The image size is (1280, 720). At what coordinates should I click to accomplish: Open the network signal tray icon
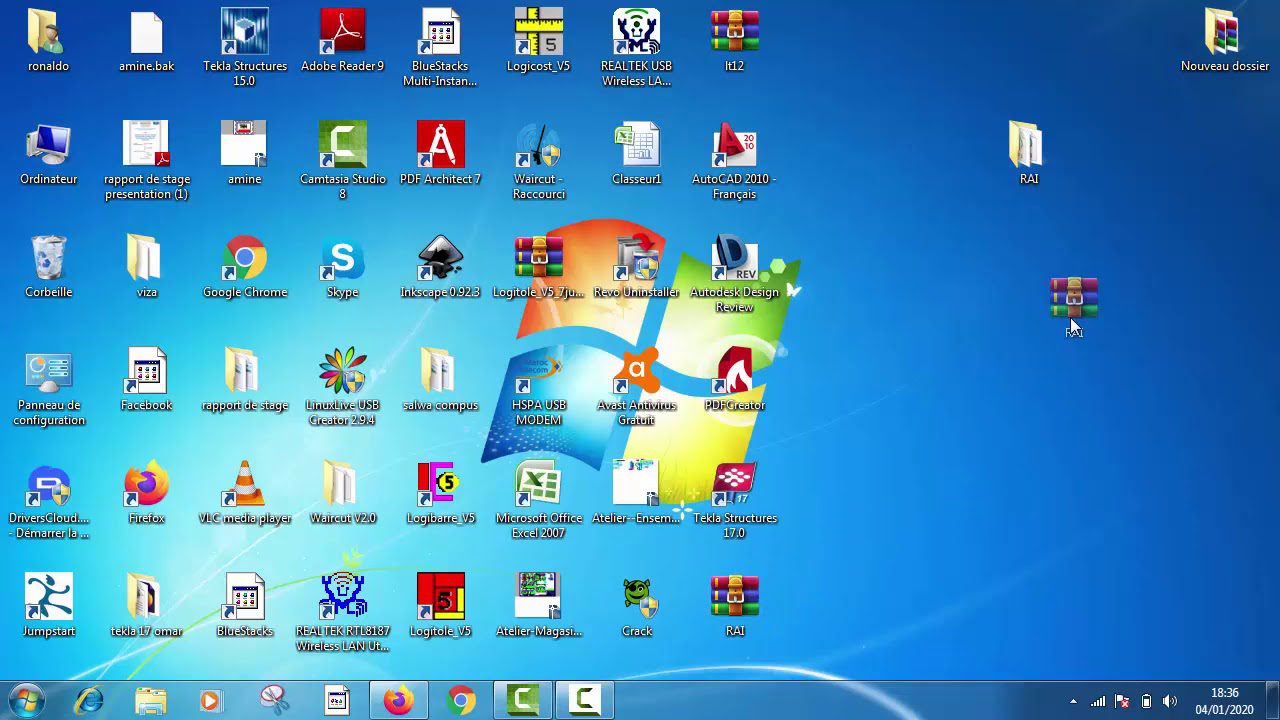[x=1098, y=701]
